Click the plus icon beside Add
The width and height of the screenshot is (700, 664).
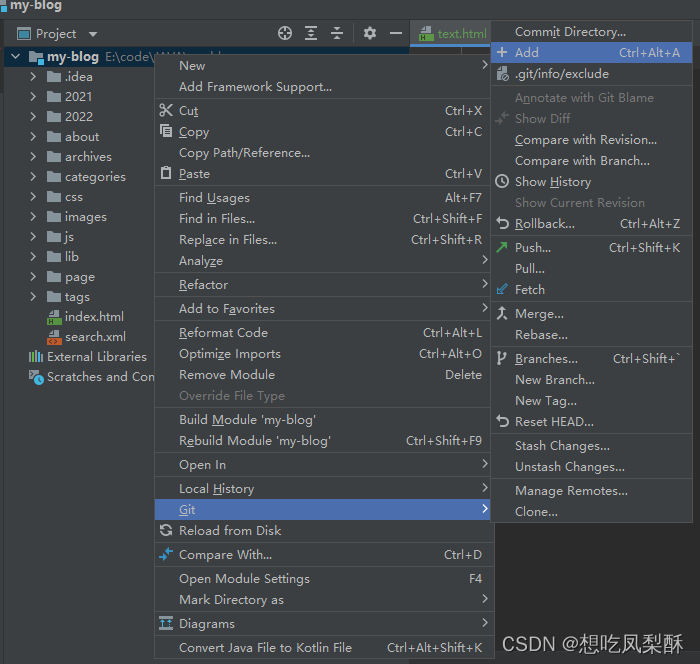coord(502,52)
